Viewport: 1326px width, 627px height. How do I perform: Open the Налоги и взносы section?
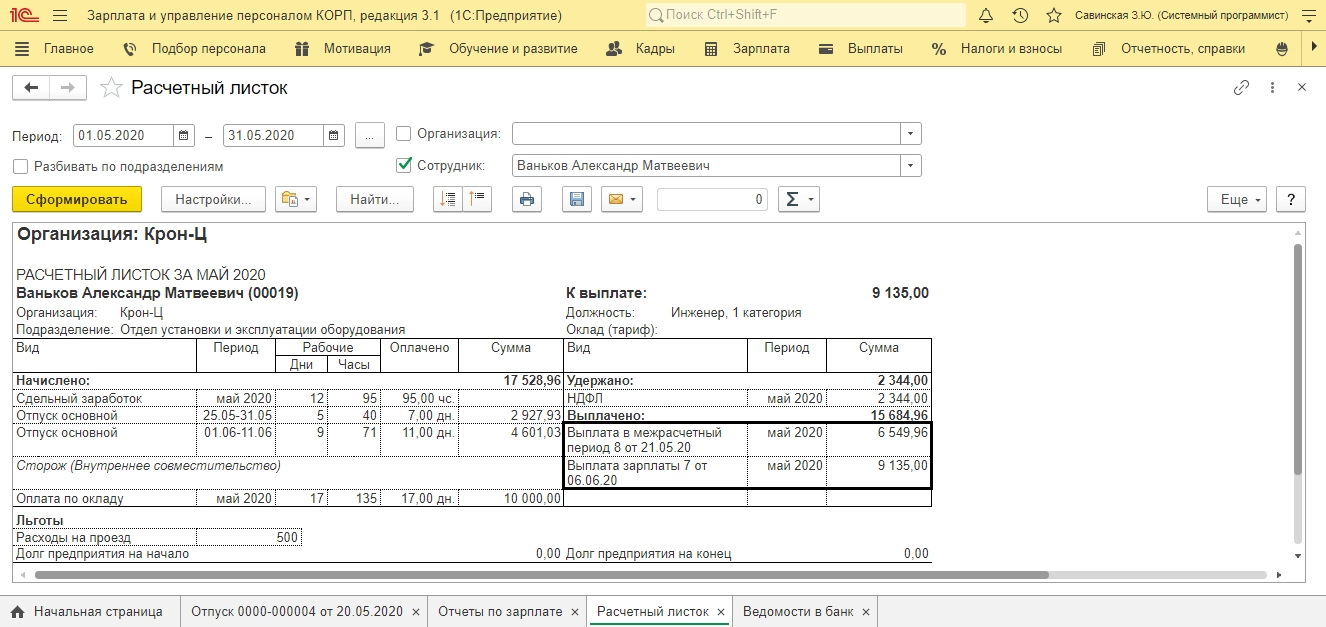click(997, 48)
